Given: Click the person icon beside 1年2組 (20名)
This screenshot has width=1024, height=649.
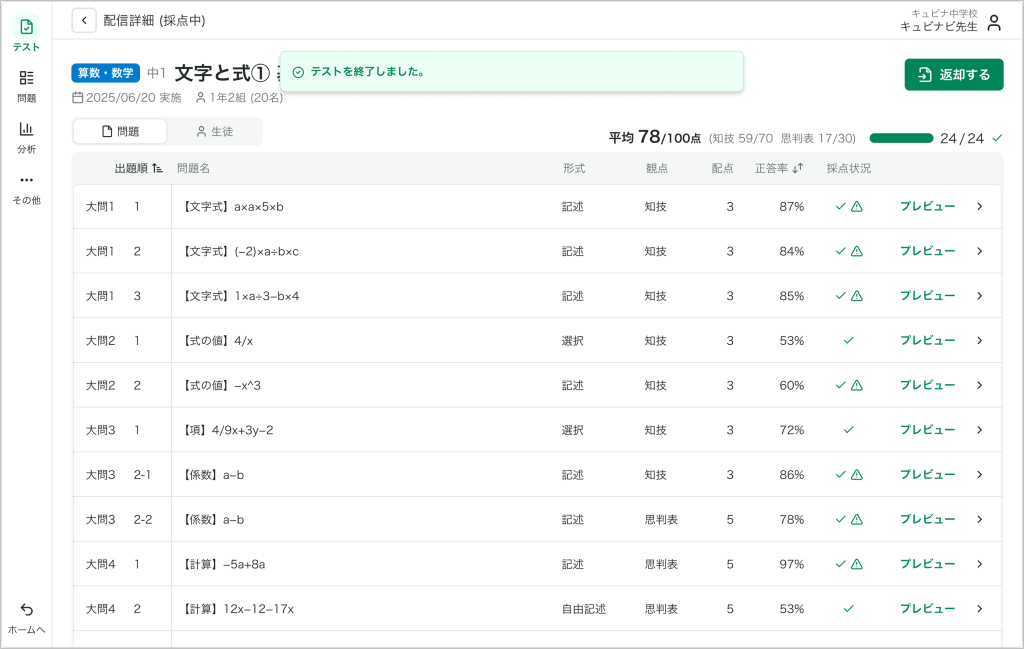Looking at the screenshot, I should point(201,98).
